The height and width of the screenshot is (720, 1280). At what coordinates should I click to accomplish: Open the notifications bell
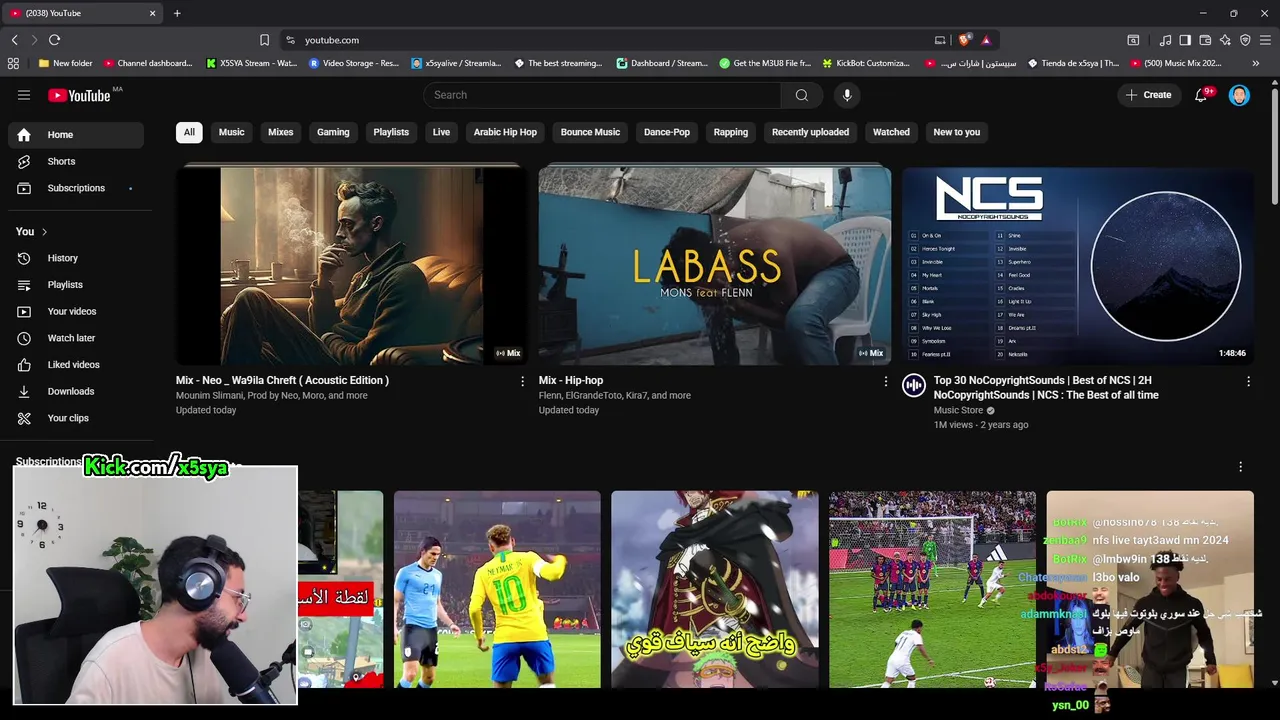coord(1202,95)
